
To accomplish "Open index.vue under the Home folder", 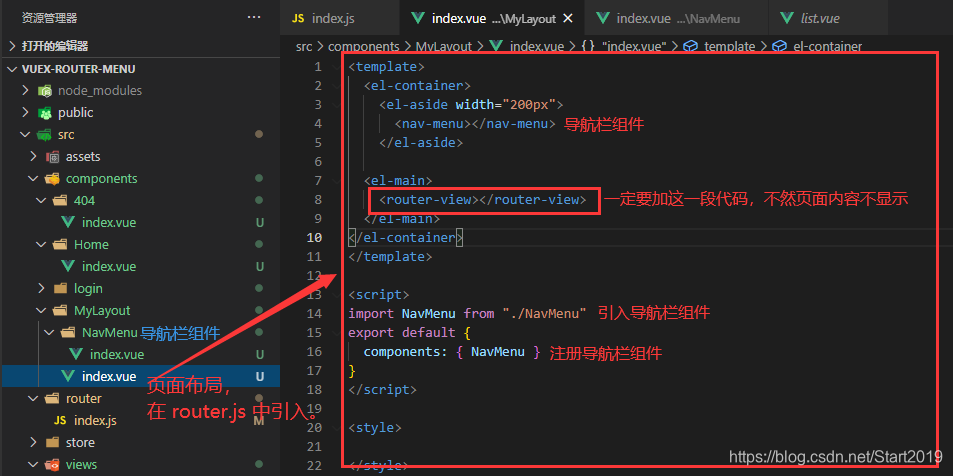I will pyautogui.click(x=109, y=266).
